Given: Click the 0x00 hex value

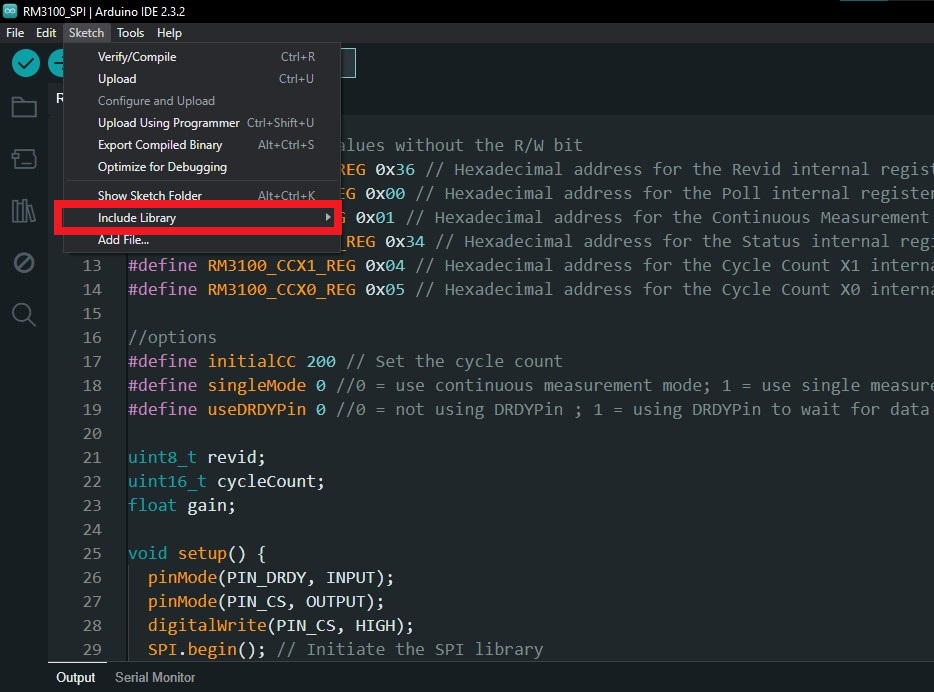Looking at the screenshot, I should (x=385, y=194).
